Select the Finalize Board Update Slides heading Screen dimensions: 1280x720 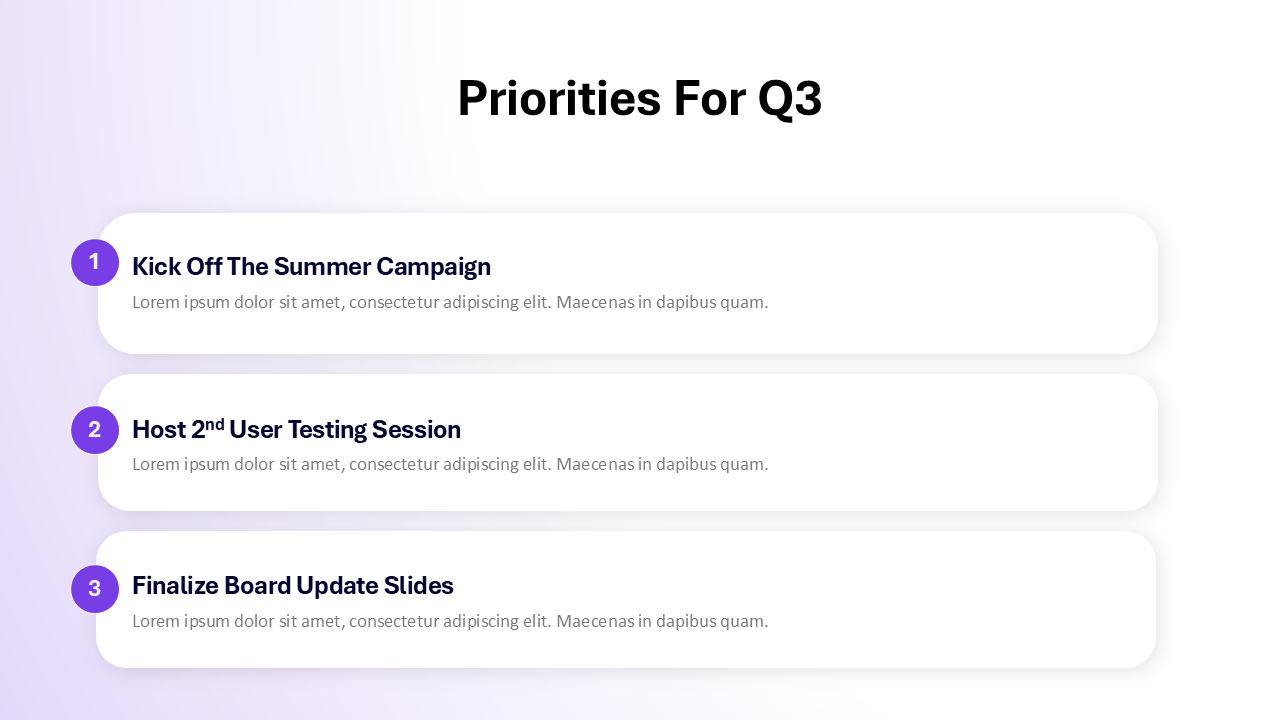click(293, 585)
